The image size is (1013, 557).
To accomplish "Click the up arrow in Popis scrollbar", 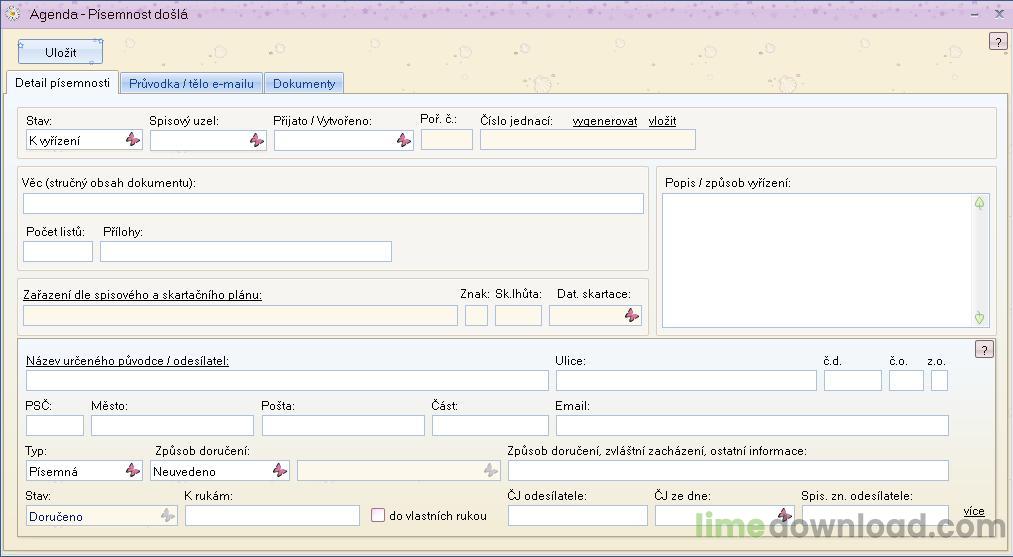I will 979,204.
